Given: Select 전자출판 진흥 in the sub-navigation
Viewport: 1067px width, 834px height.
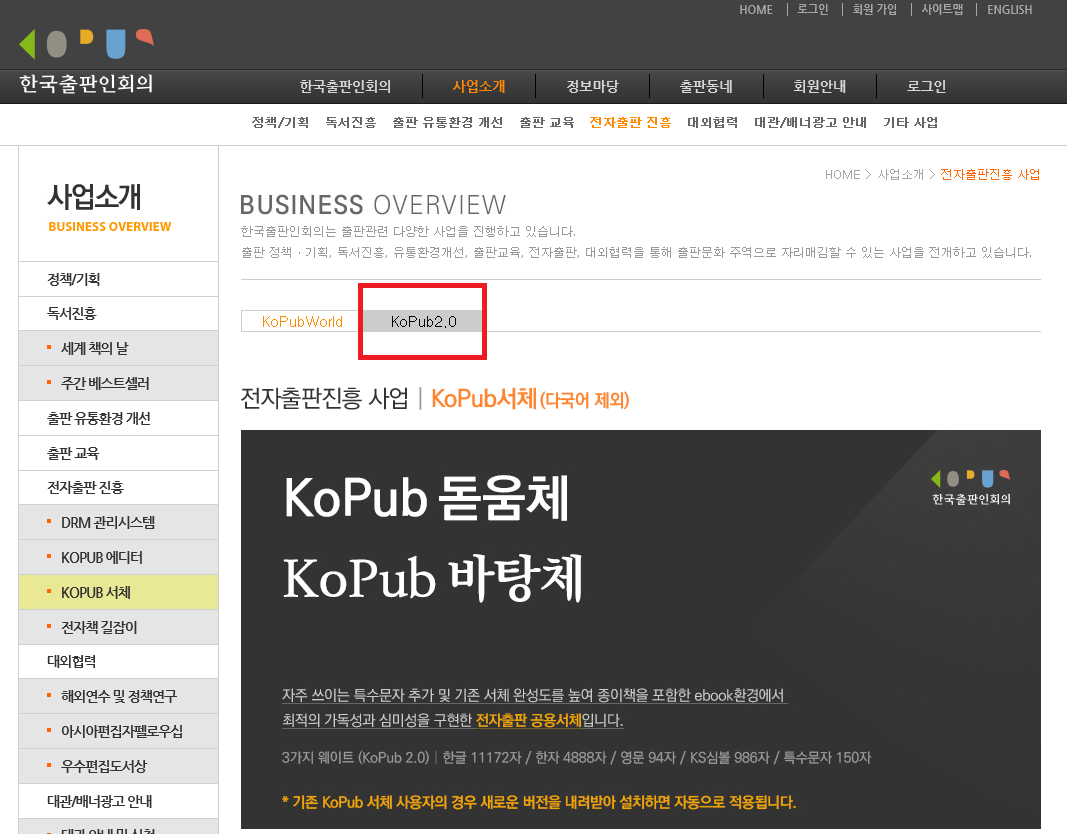Looking at the screenshot, I should click(x=630, y=122).
